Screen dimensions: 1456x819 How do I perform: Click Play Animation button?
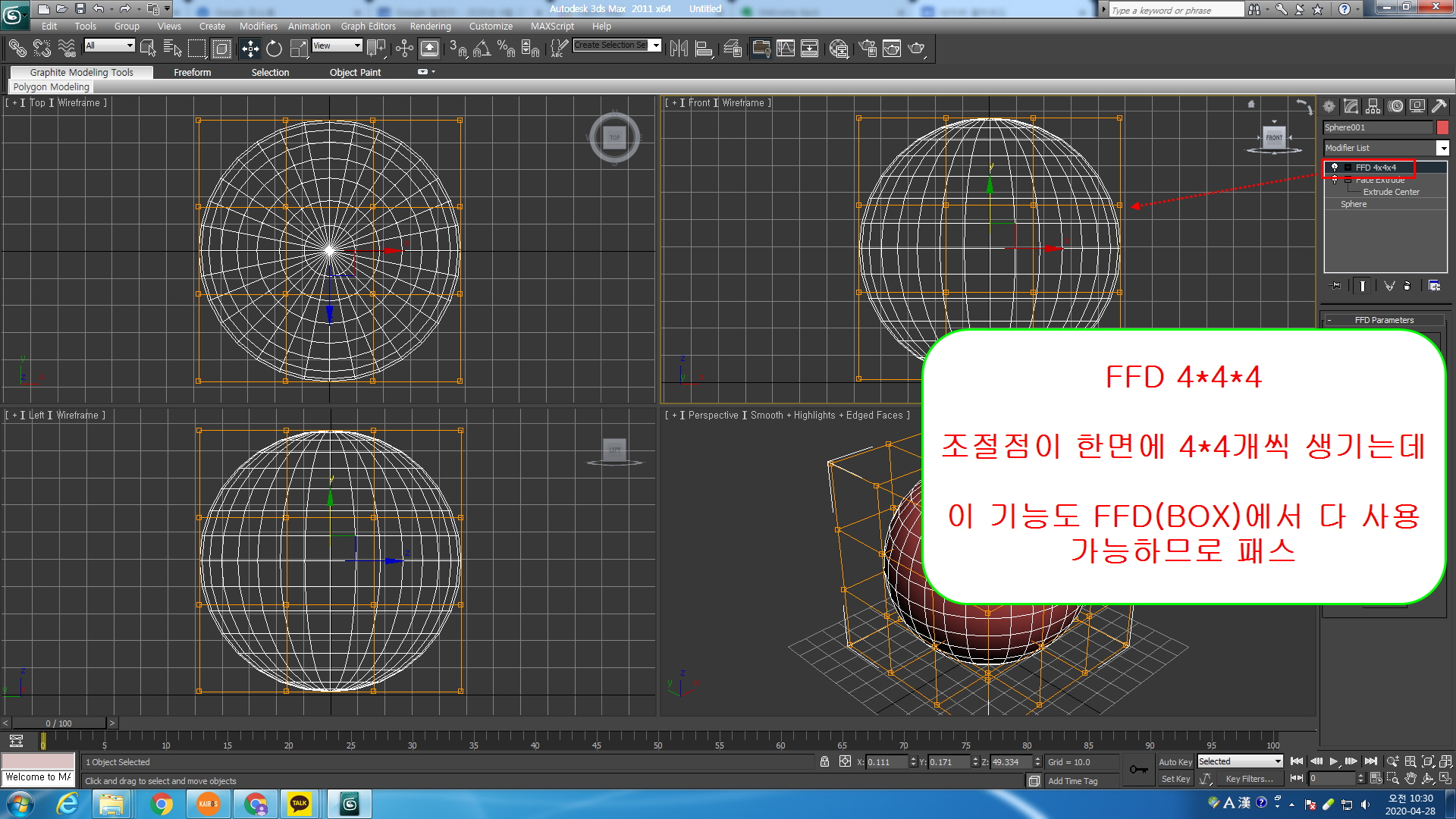click(x=1333, y=761)
